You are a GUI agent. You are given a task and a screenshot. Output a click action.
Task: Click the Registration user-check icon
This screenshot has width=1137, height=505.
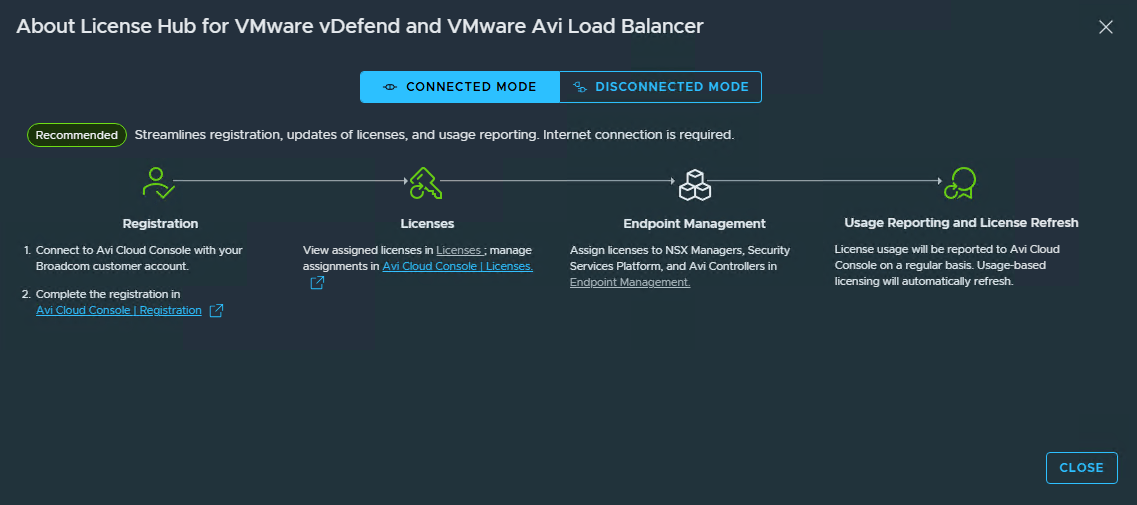click(x=159, y=183)
